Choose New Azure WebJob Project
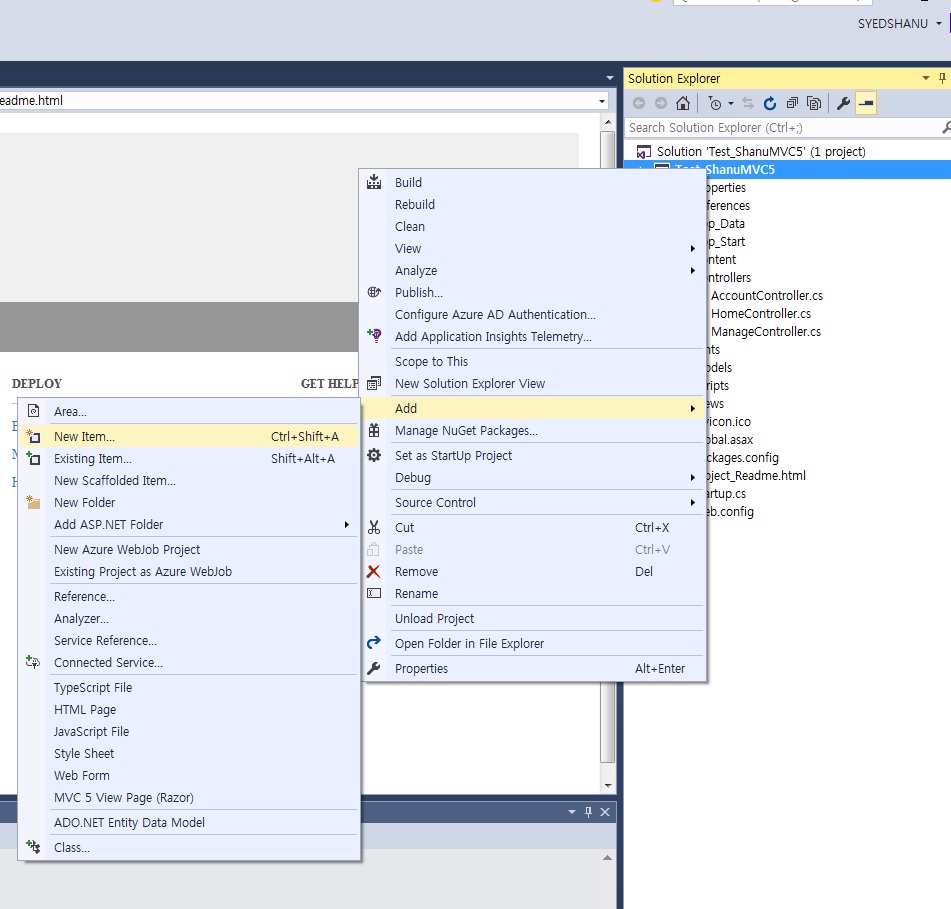 click(127, 549)
